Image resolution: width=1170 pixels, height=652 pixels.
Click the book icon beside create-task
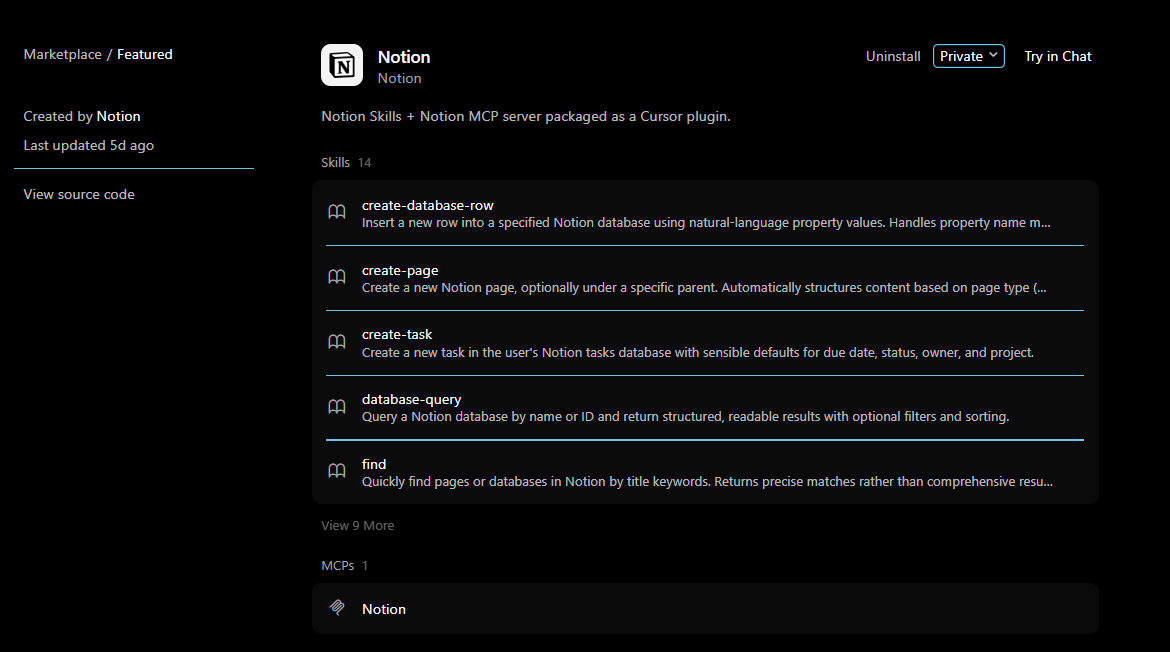(x=337, y=342)
